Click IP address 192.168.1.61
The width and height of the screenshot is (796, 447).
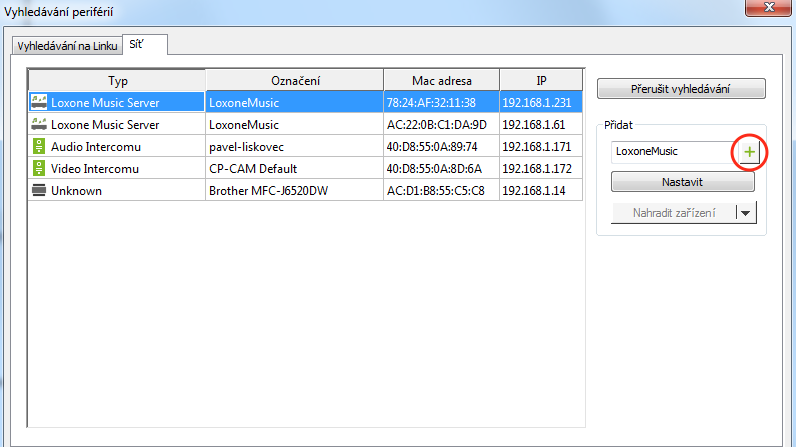[x=534, y=125]
